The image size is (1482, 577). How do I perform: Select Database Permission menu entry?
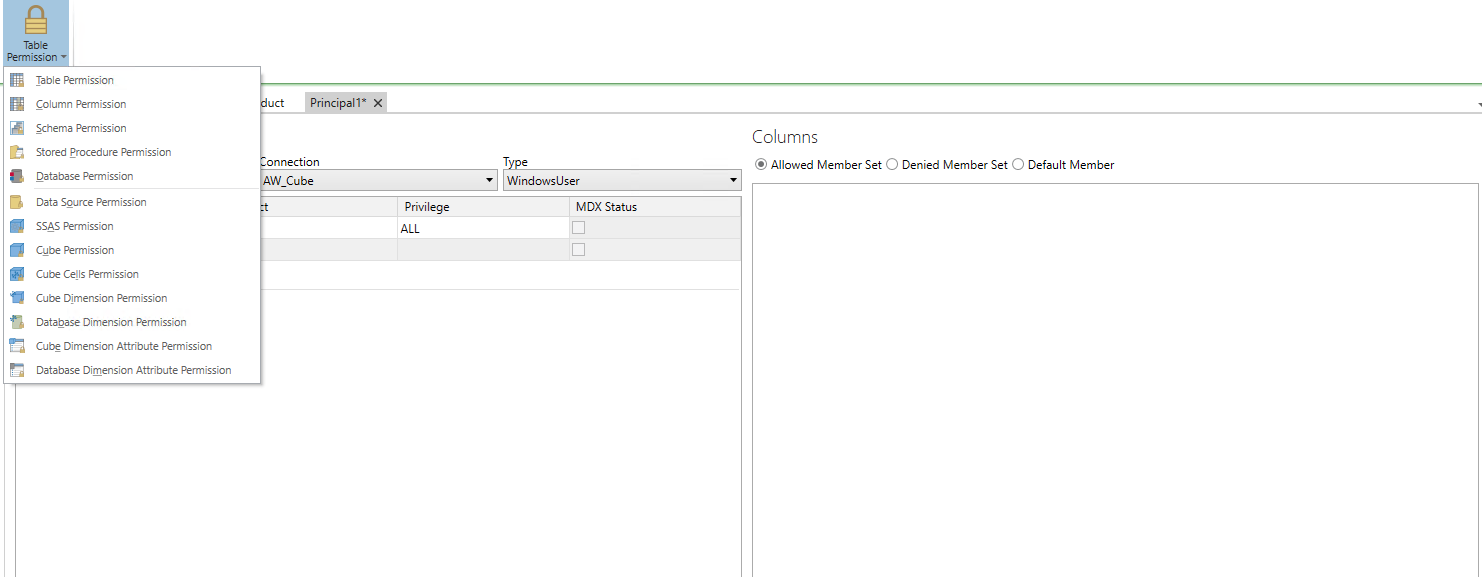[132, 176]
